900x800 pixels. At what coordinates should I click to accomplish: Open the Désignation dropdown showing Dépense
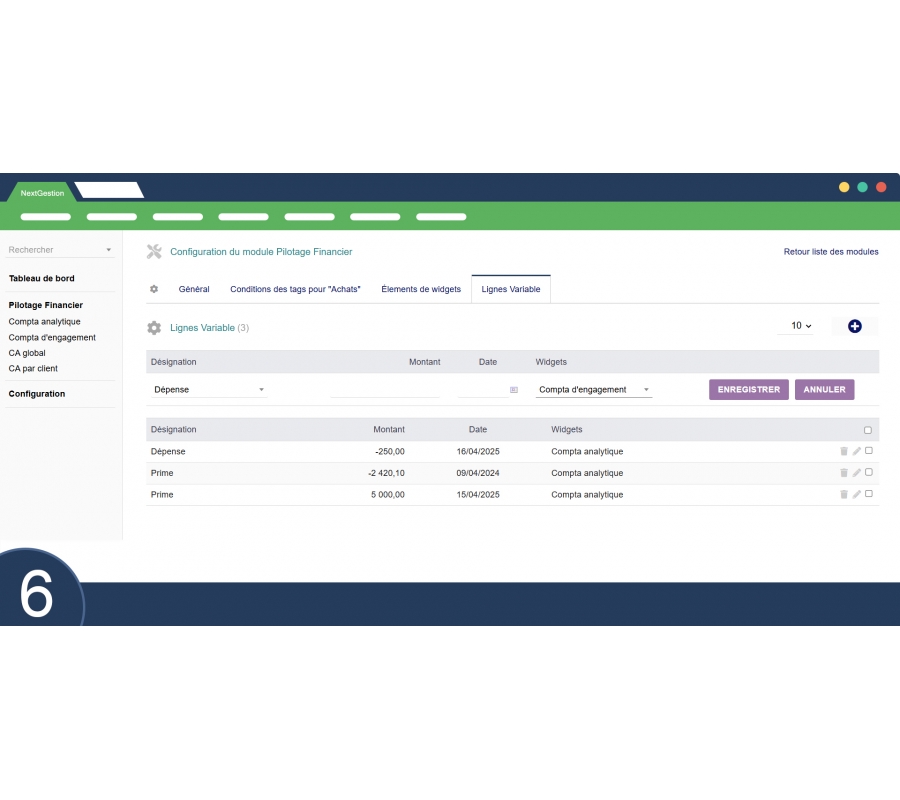[x=209, y=390]
